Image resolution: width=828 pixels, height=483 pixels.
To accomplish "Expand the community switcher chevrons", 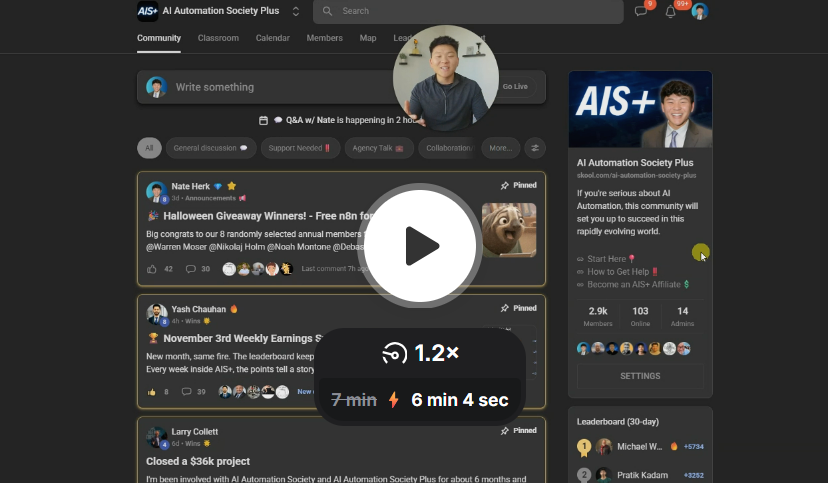I will [x=296, y=12].
